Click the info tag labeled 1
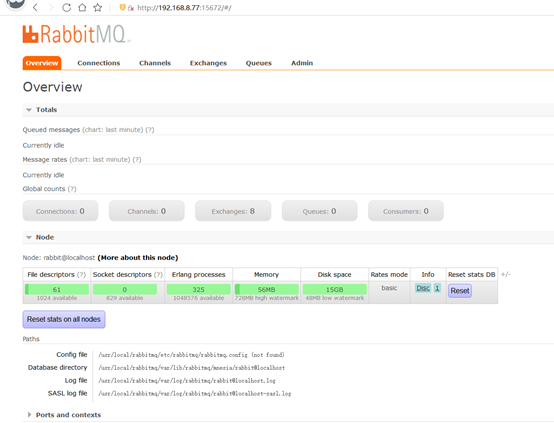 (x=437, y=288)
